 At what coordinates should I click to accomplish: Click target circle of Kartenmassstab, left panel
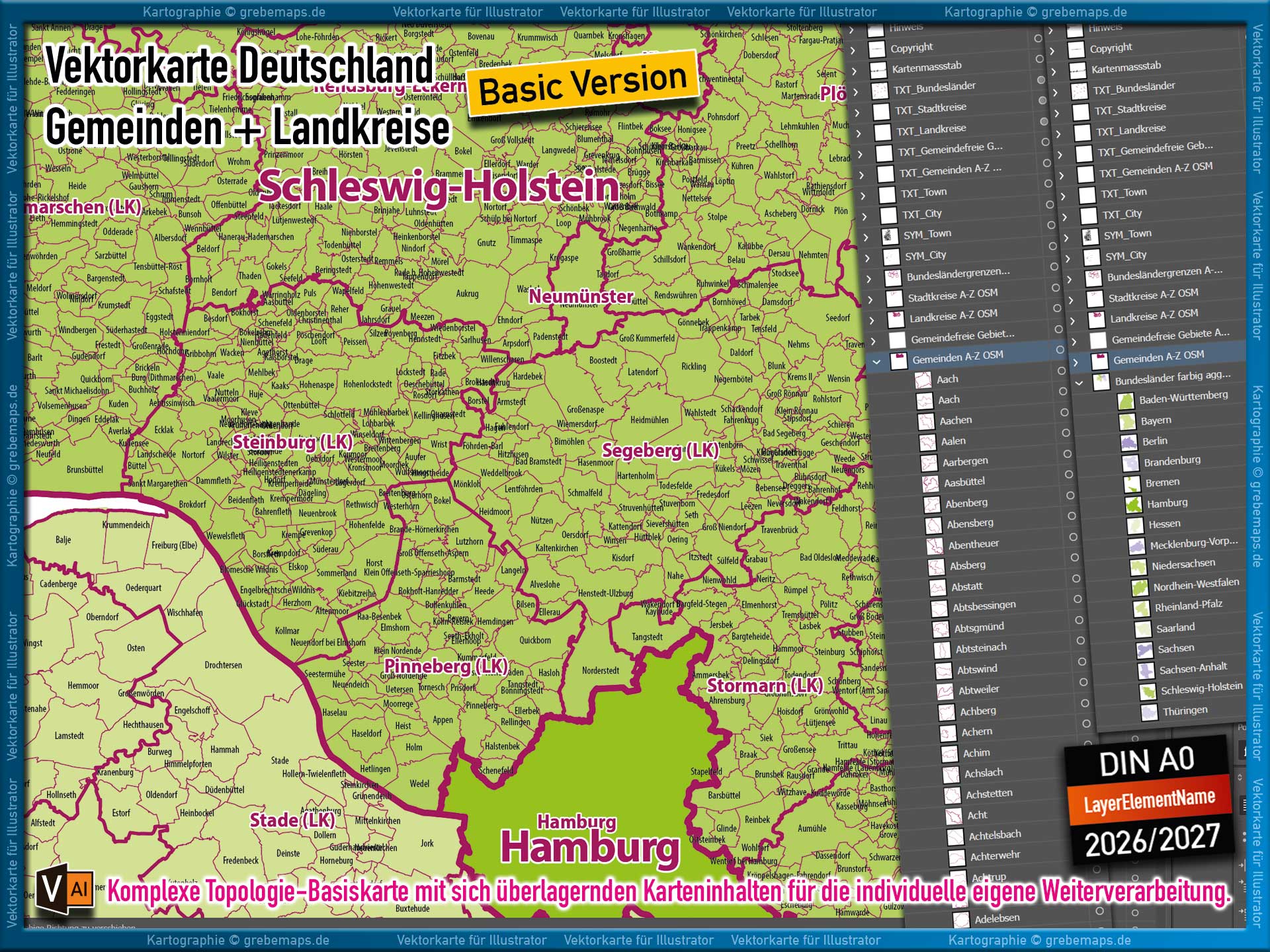(1039, 59)
